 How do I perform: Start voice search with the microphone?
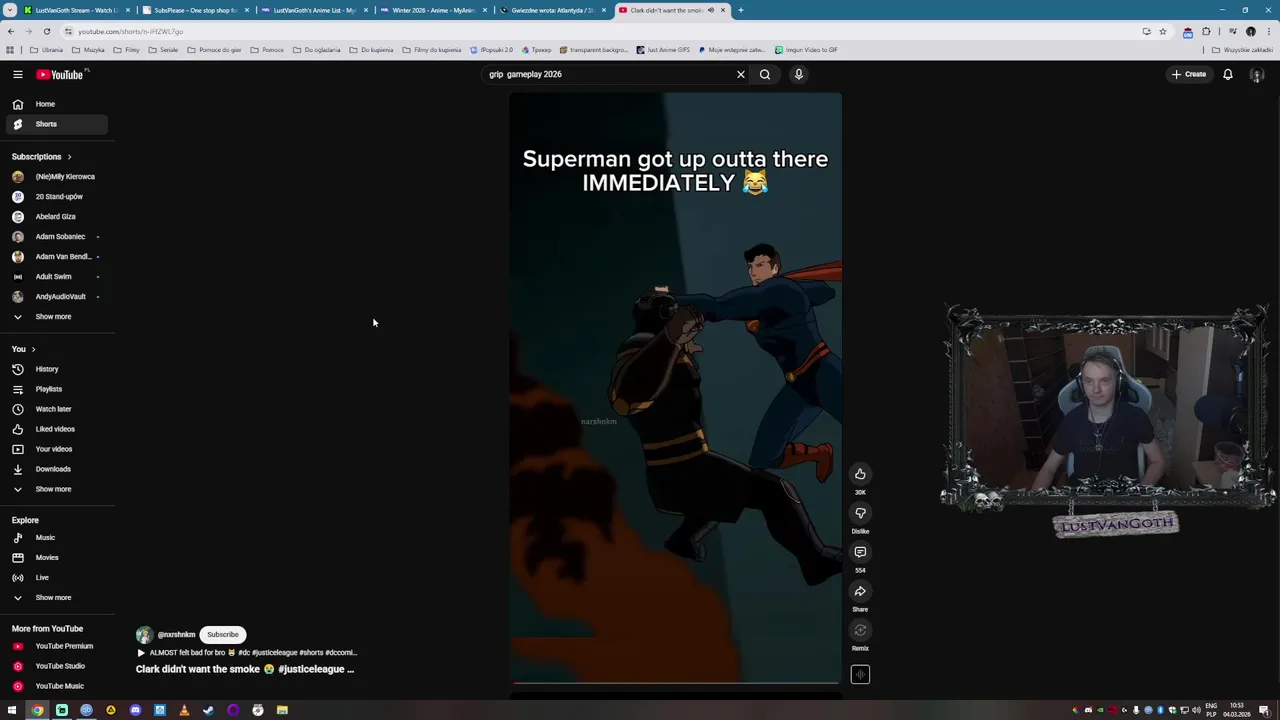click(799, 74)
